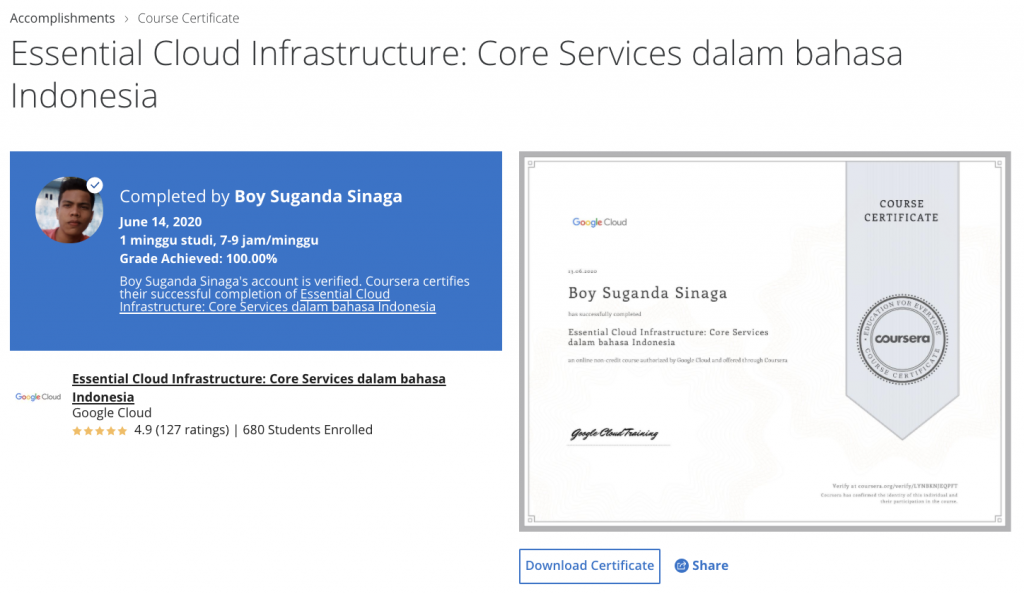This screenshot has height=594, width=1024.
Task: Click the name Boy Suganda Sinaga on certificate
Action: [x=647, y=293]
